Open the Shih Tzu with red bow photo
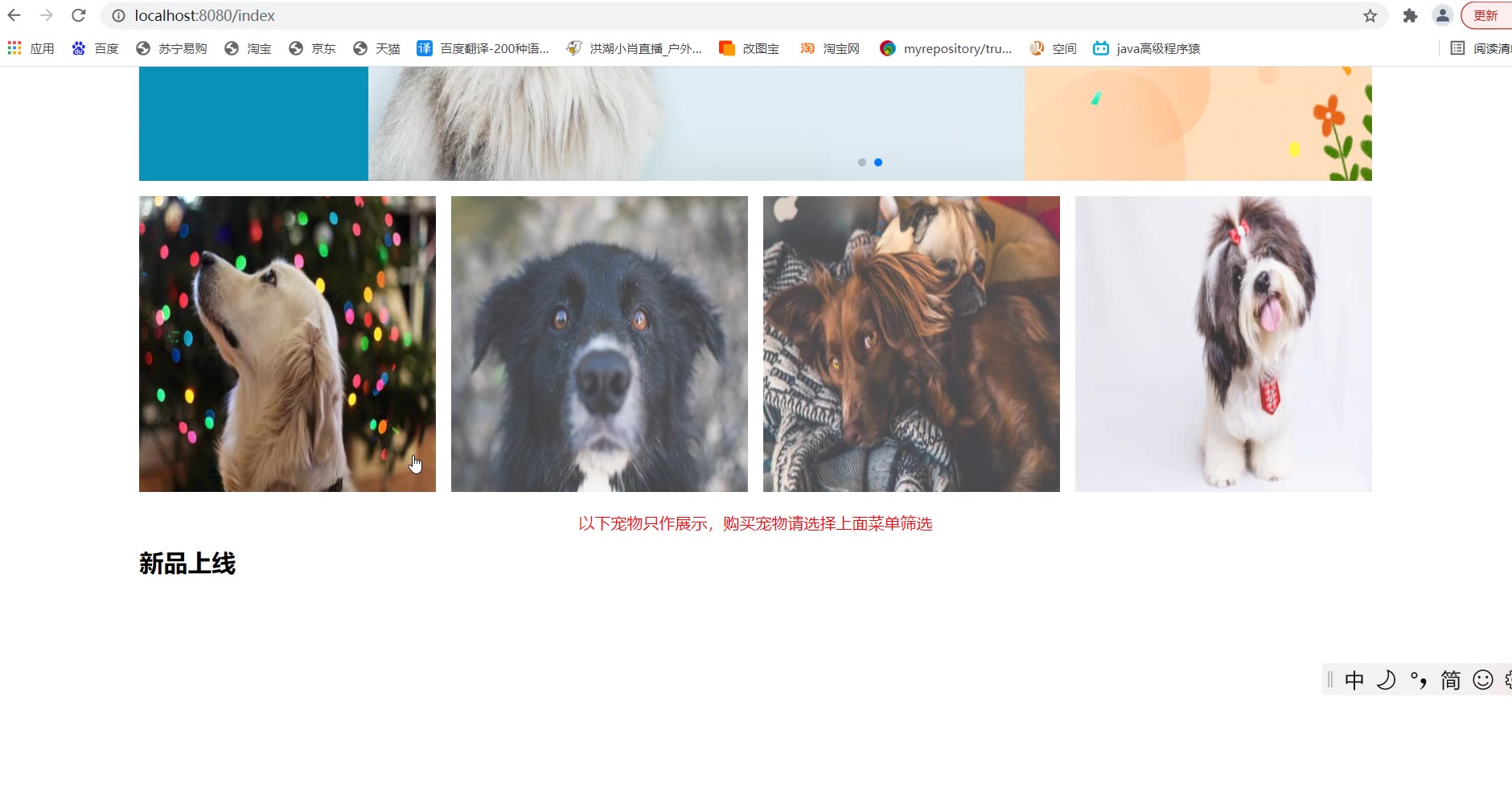1512x791 pixels. [x=1223, y=344]
